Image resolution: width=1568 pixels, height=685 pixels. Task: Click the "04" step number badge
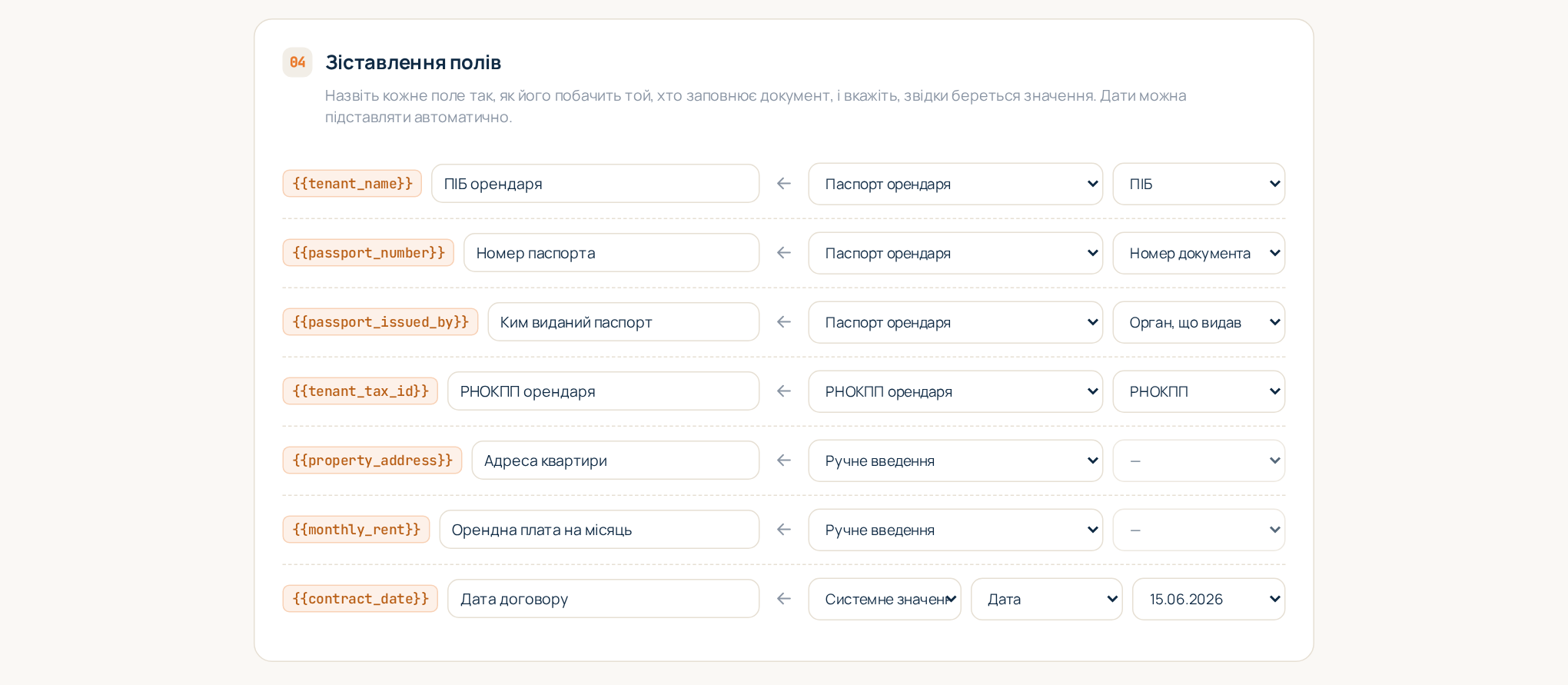tap(297, 62)
